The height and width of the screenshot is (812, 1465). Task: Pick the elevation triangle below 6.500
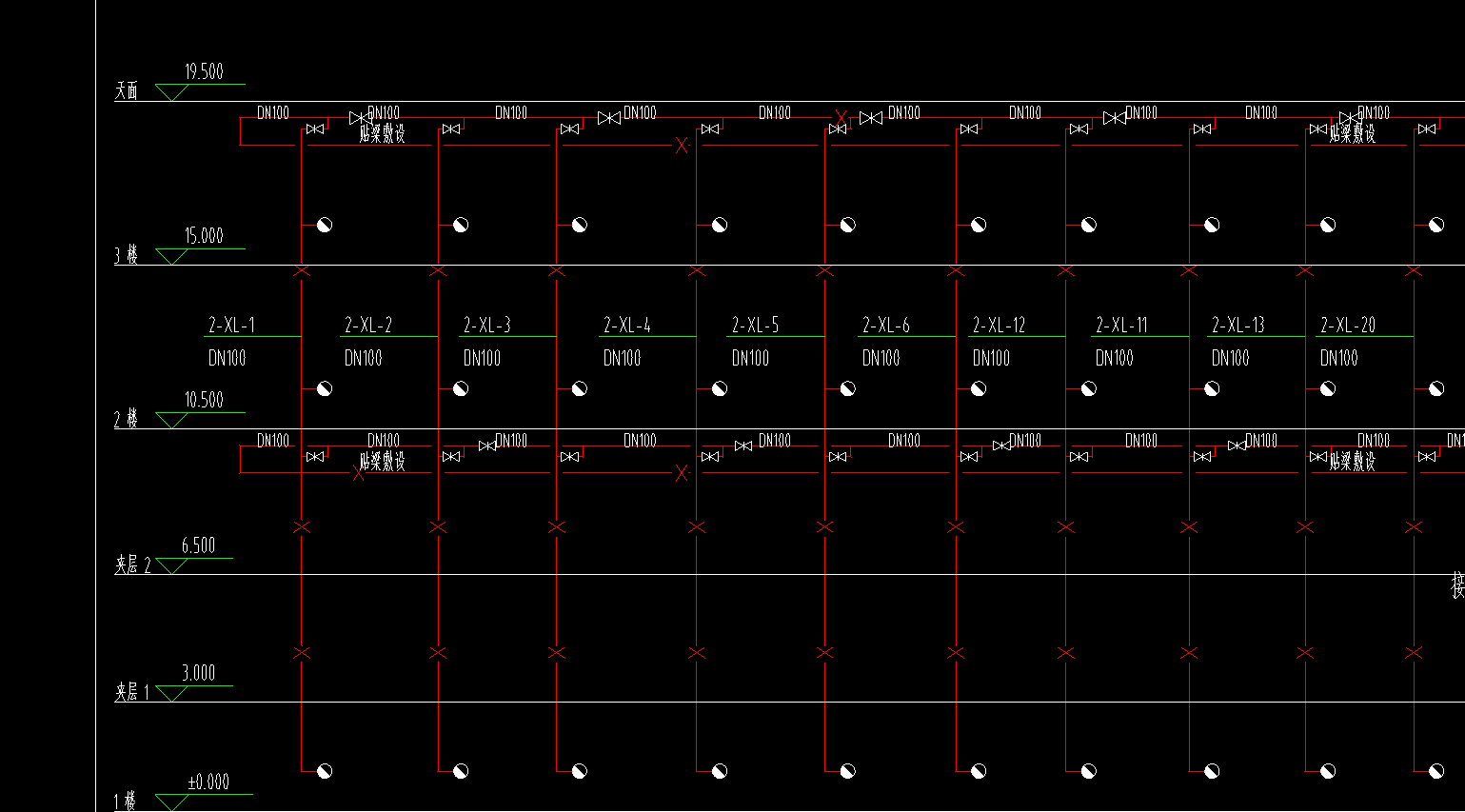[171, 565]
